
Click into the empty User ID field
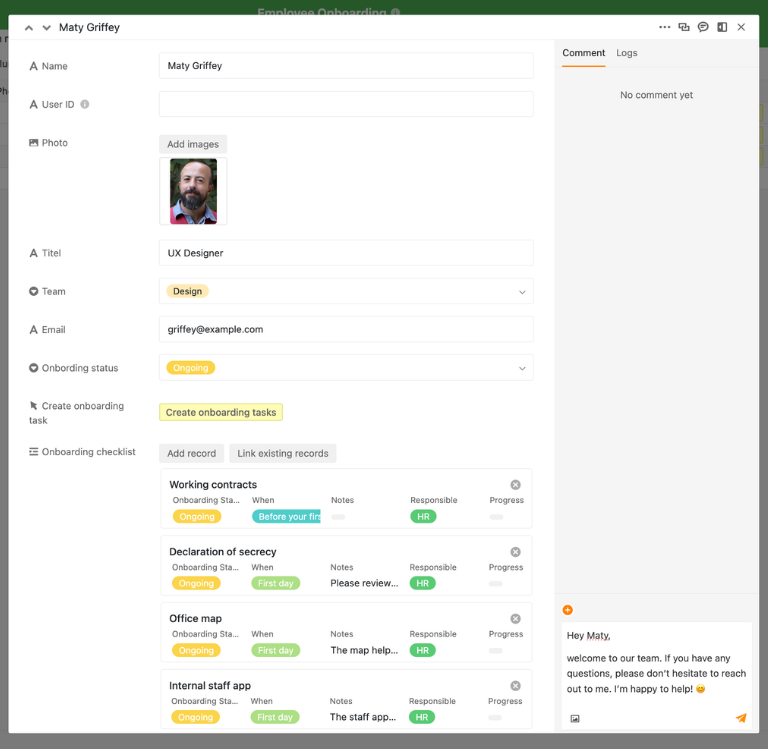click(x=346, y=104)
